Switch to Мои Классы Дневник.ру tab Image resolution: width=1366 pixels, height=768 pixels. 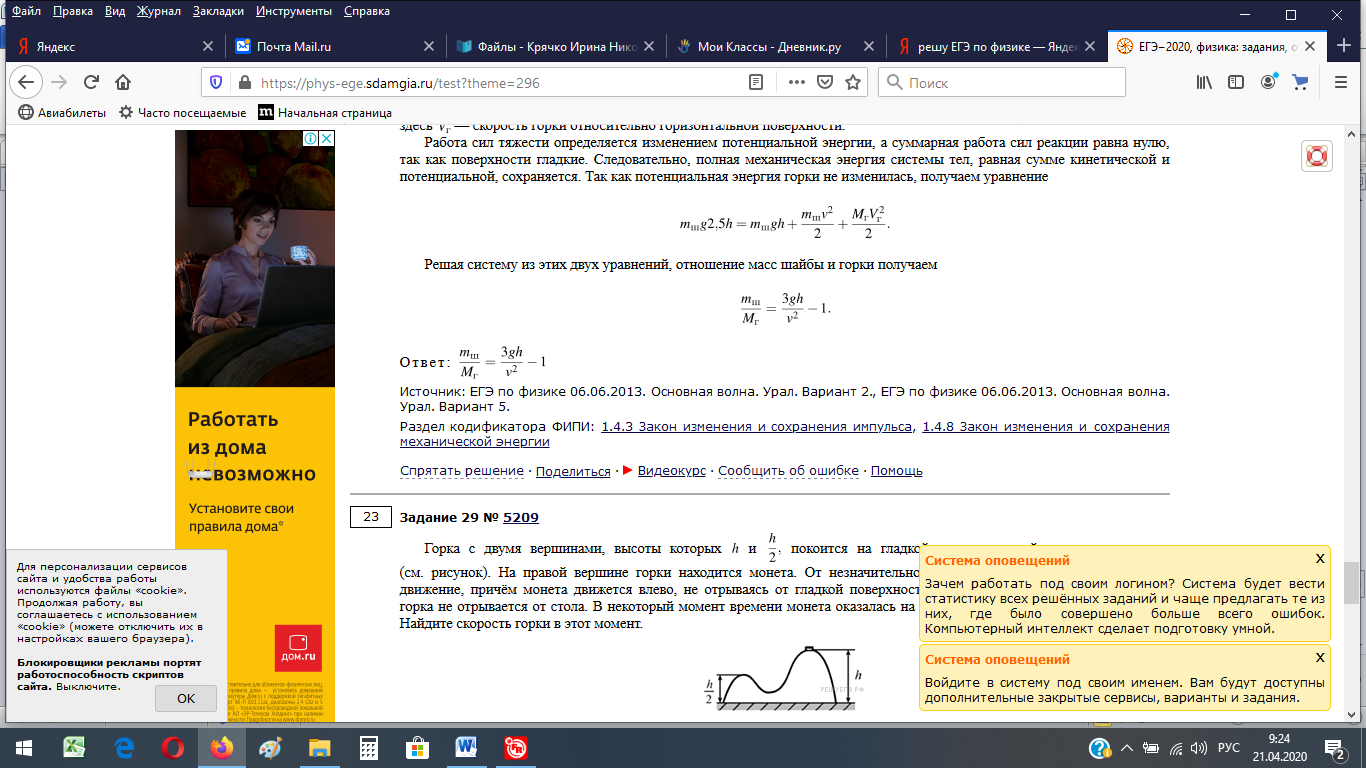click(x=775, y=46)
